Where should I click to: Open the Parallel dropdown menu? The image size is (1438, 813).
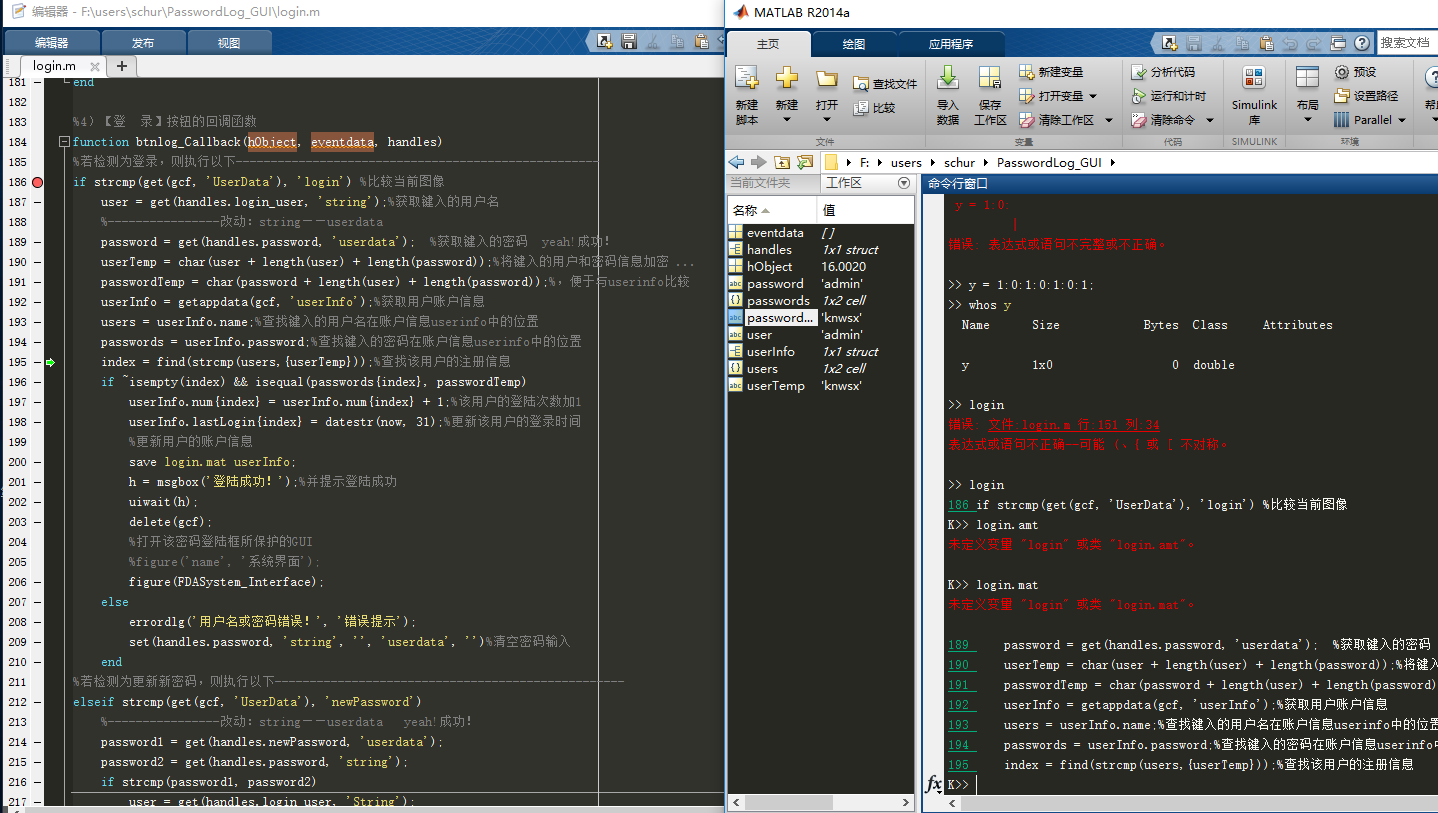pos(1370,120)
